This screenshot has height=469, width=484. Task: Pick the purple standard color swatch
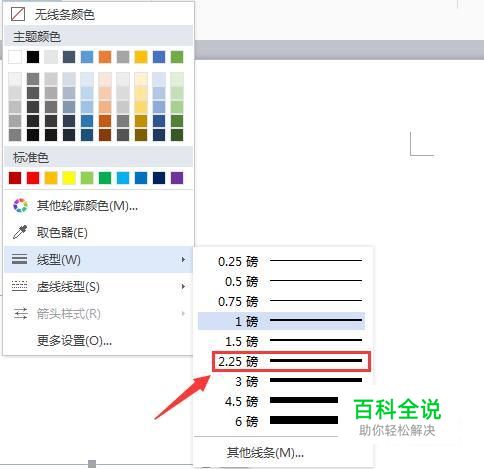pyautogui.click(x=177, y=178)
